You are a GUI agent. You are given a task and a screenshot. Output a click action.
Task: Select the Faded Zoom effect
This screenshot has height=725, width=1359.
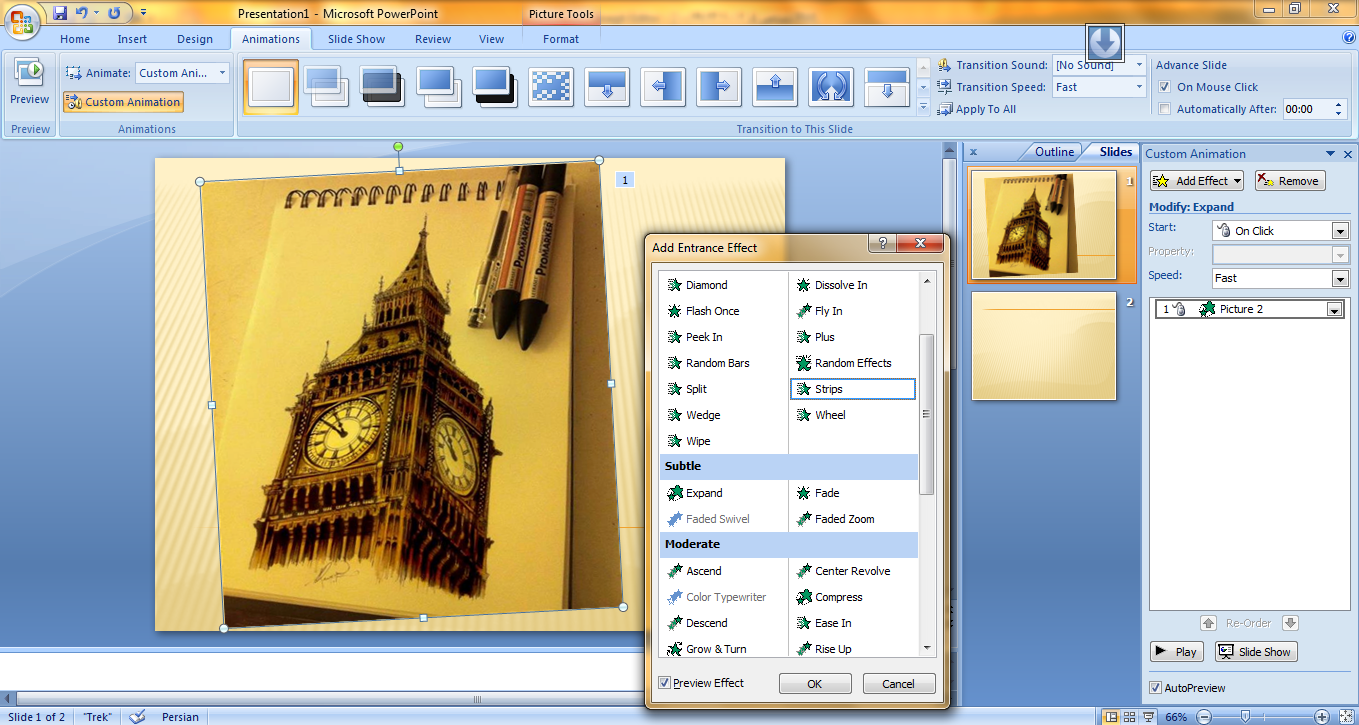coord(843,519)
